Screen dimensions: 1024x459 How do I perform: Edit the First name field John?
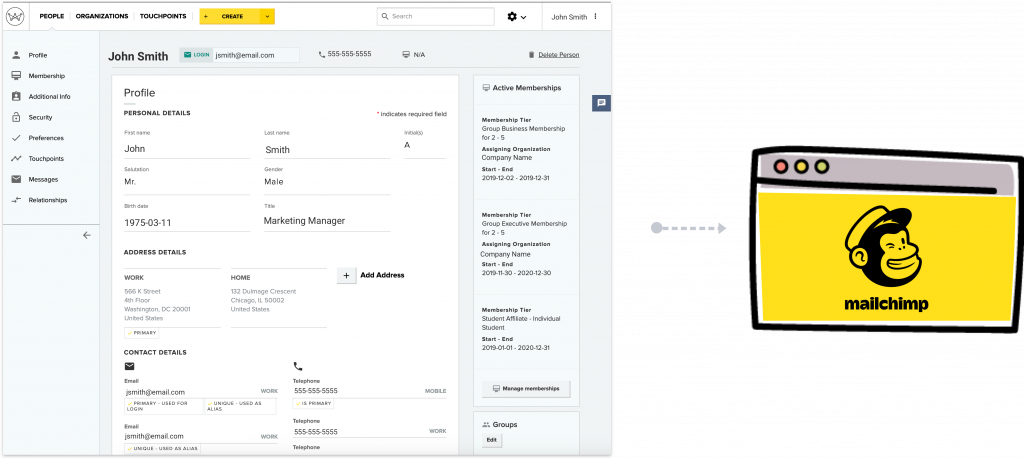click(x=187, y=148)
